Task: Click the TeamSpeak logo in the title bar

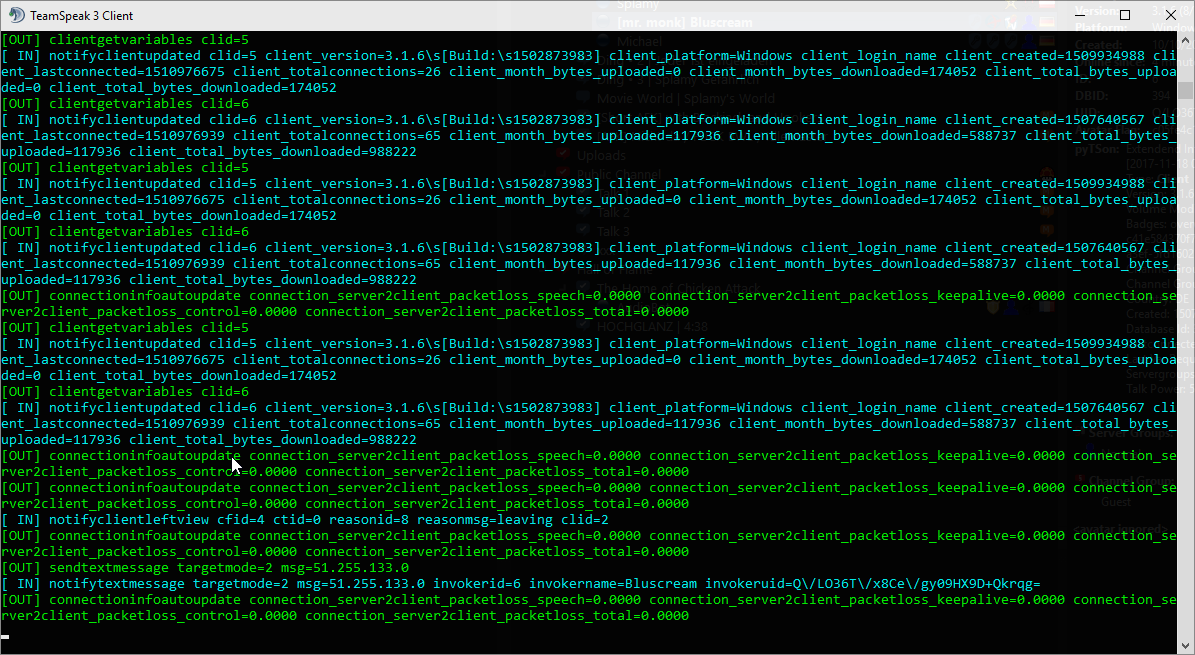Action: coord(16,15)
